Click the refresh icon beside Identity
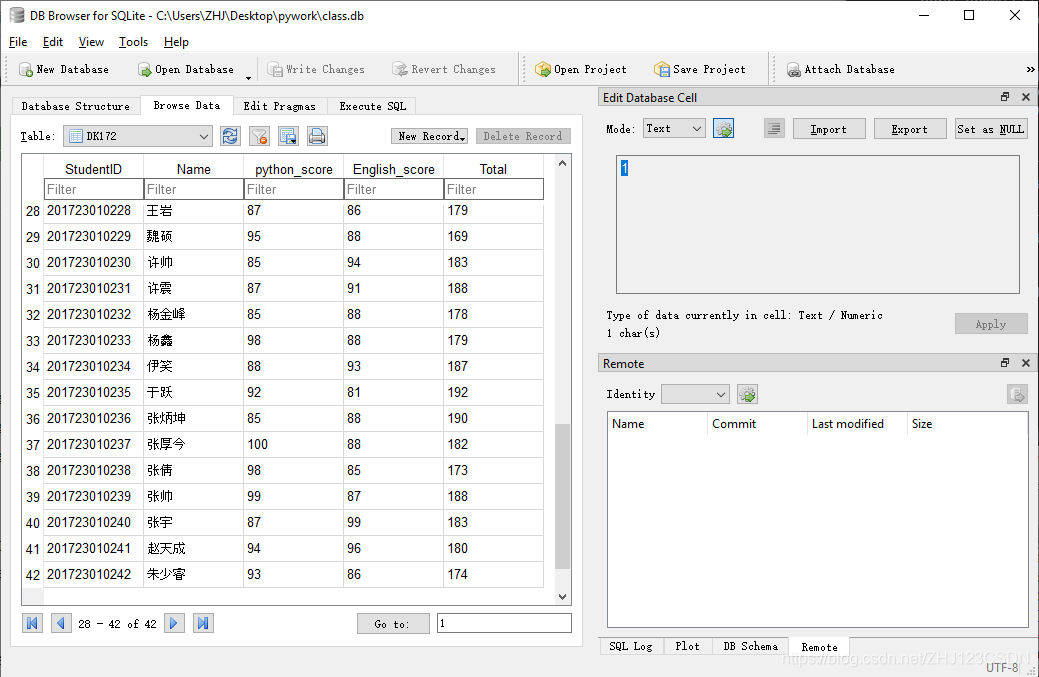 pos(747,395)
